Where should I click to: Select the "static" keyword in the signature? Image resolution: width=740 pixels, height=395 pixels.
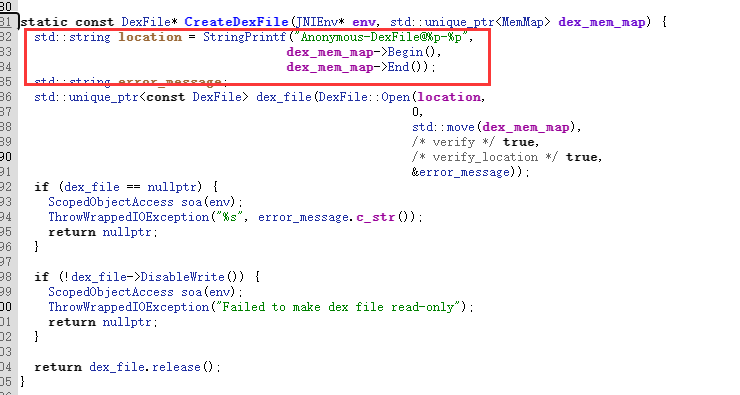pyautogui.click(x=44, y=22)
